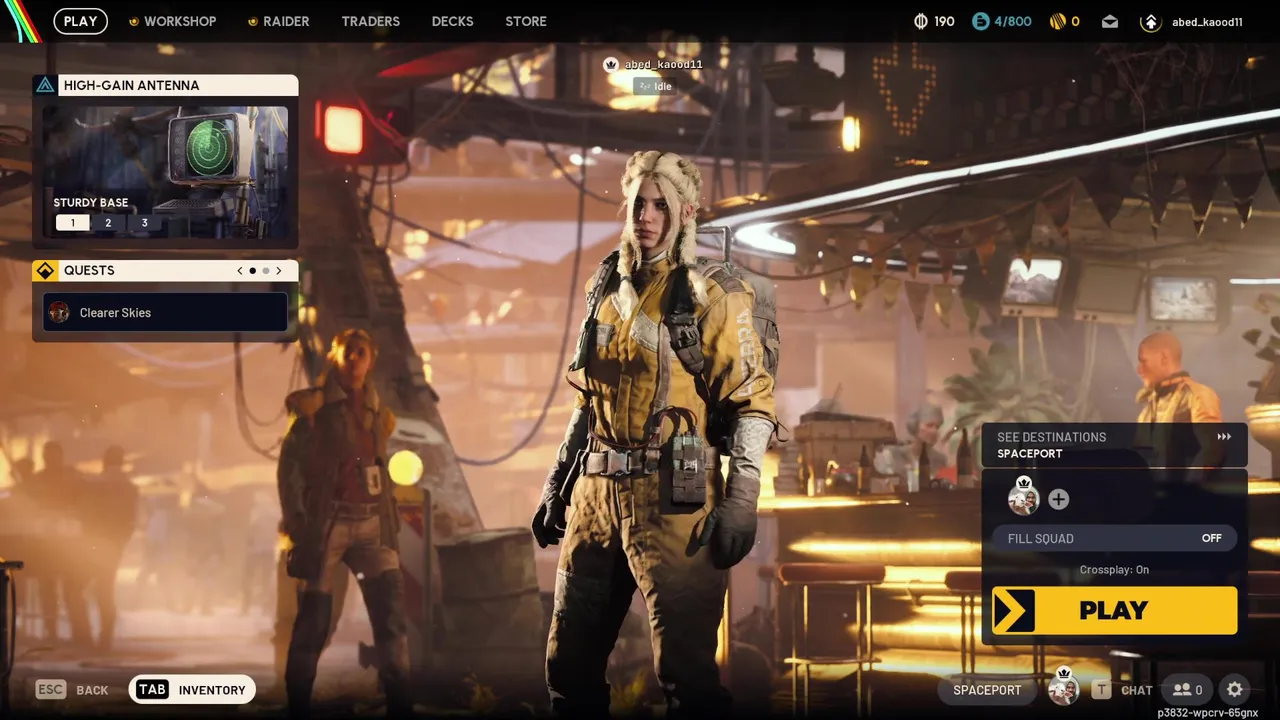Click the arrow icon on the Play button
The width and height of the screenshot is (1280, 720).
click(1014, 610)
